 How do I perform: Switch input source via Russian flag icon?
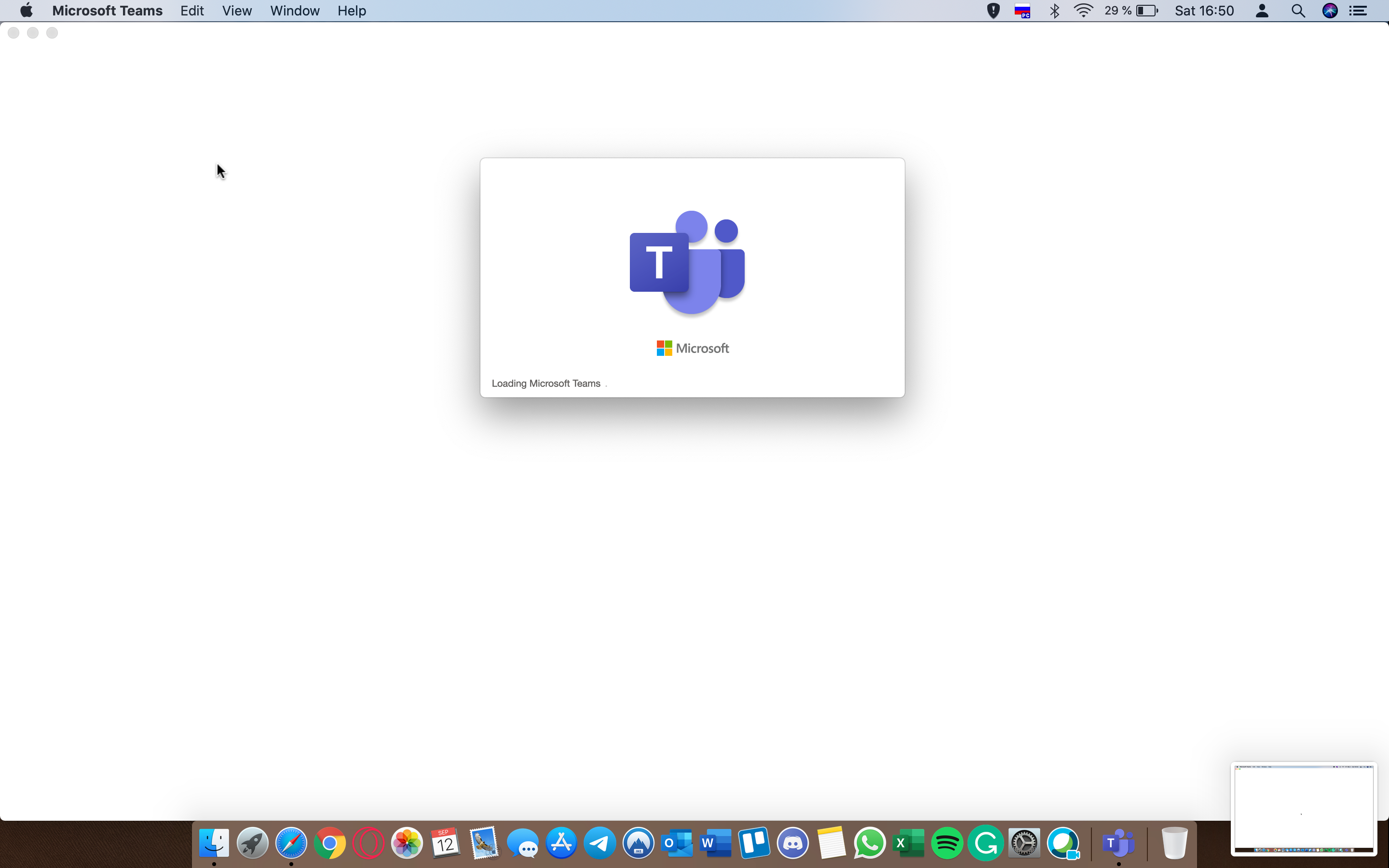1022,11
